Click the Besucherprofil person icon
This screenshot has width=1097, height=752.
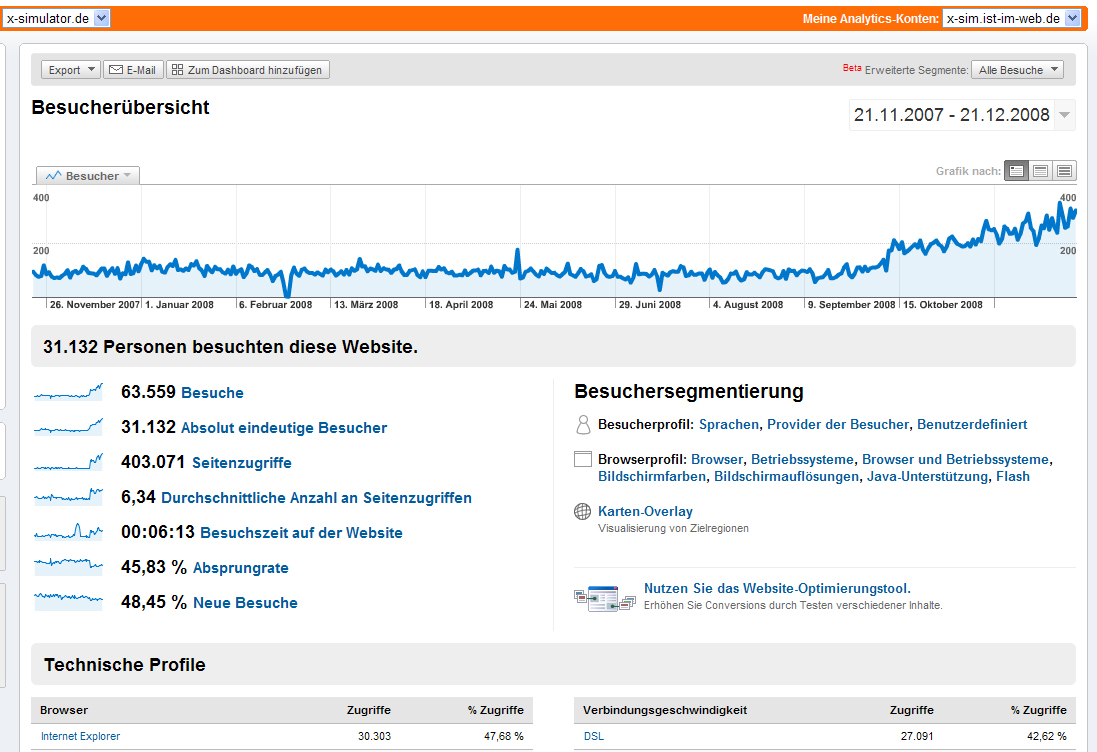click(x=583, y=425)
